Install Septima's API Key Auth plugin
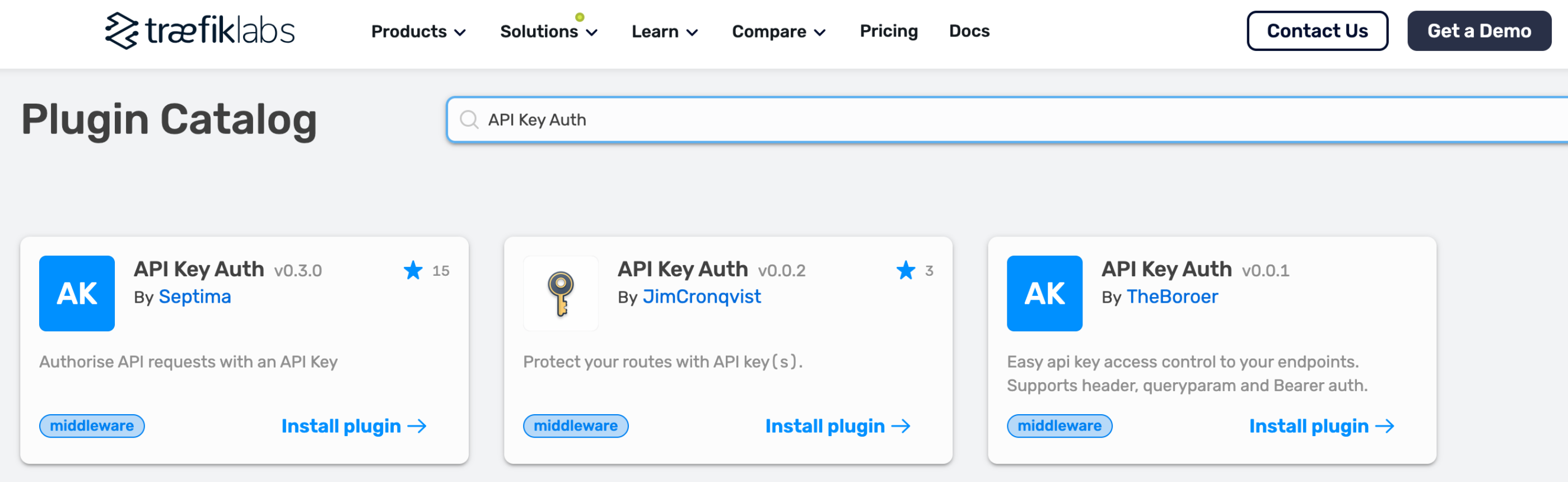The height and width of the screenshot is (482, 1568). coord(354,426)
